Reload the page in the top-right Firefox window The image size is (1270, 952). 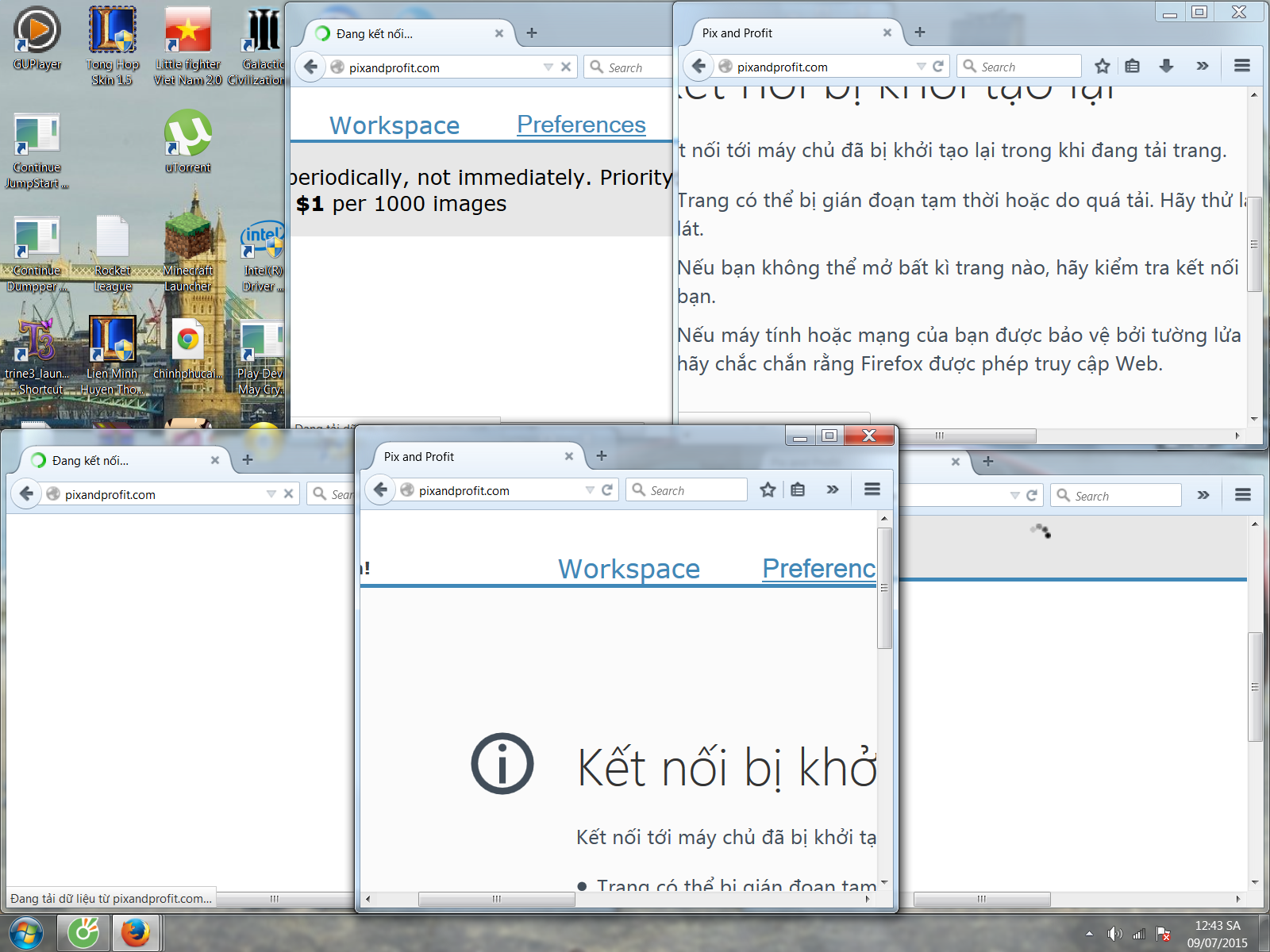pyautogui.click(x=938, y=67)
